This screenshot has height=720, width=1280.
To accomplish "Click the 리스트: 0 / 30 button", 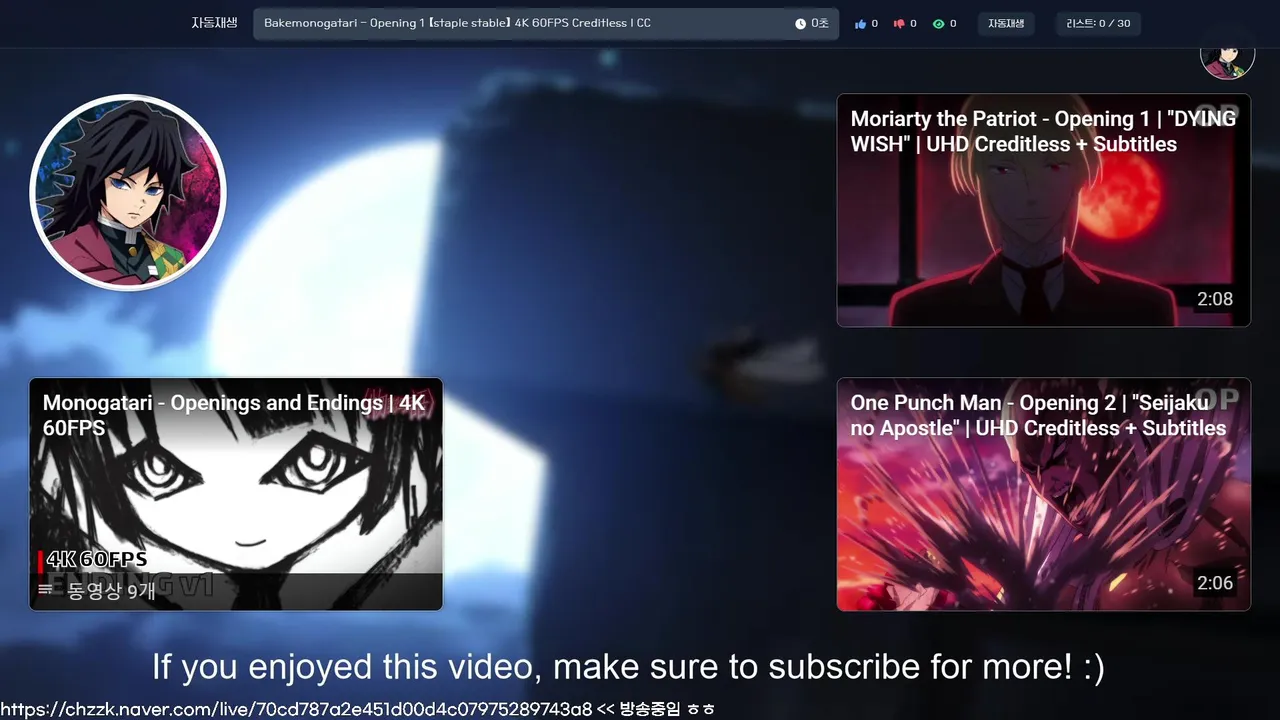I will tap(1098, 24).
